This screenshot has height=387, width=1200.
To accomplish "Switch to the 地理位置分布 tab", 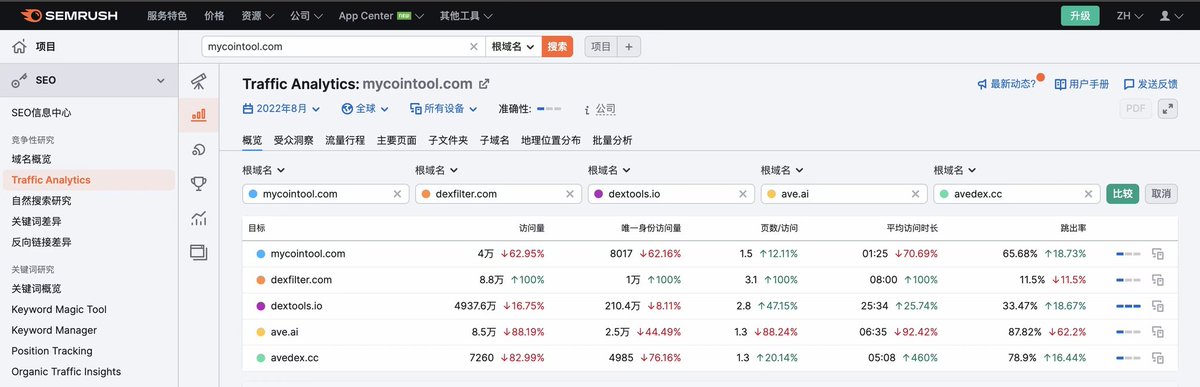I will click(551, 140).
